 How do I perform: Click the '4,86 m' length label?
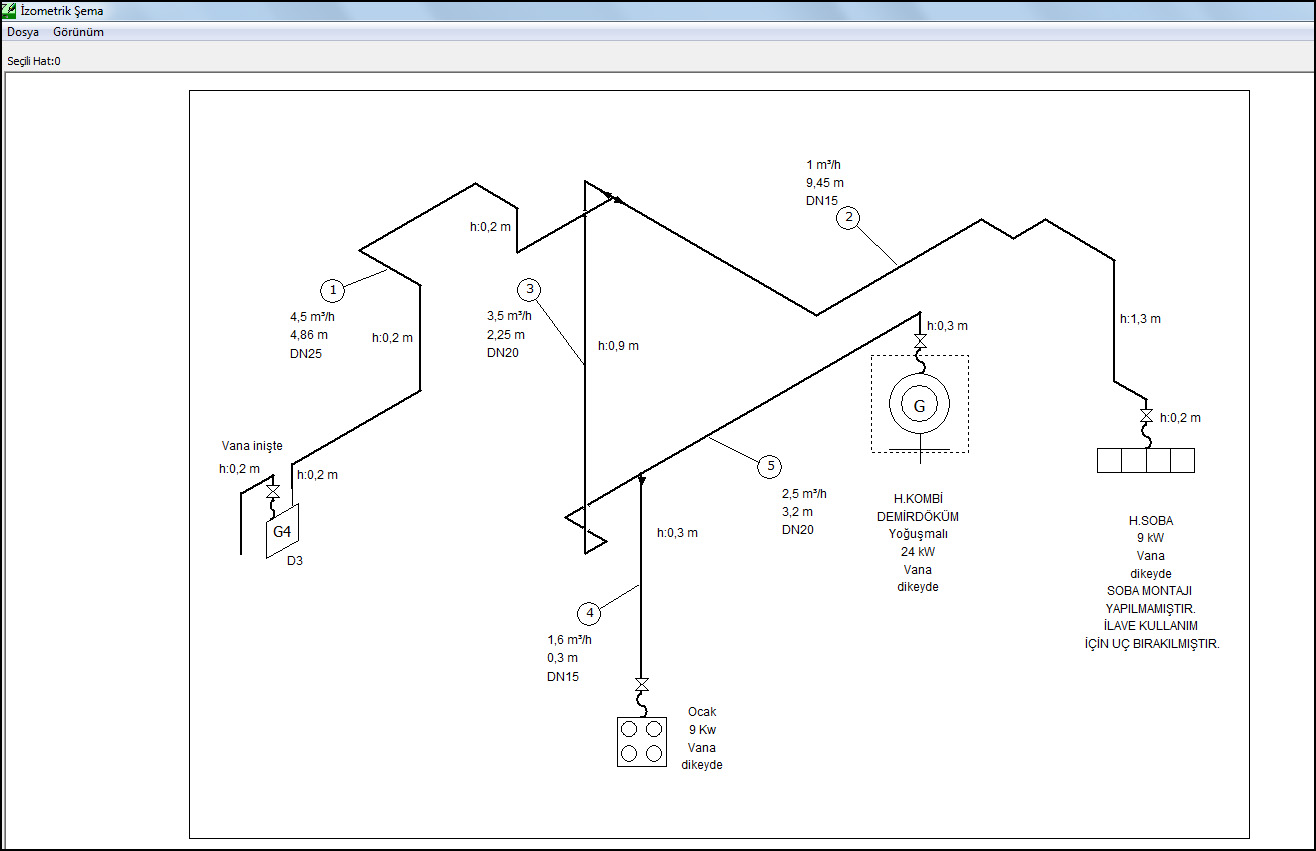pos(308,335)
